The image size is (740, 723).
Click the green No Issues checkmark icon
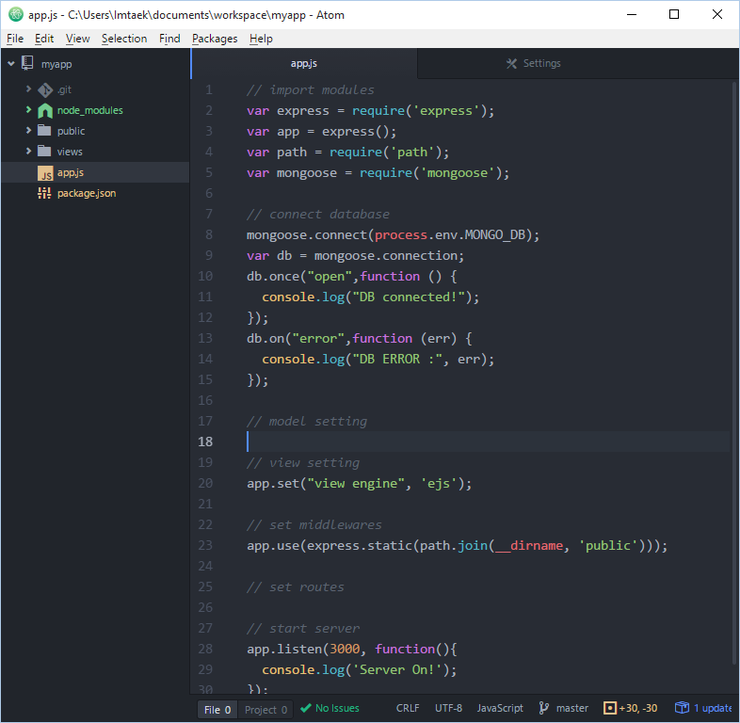pyautogui.click(x=305, y=708)
